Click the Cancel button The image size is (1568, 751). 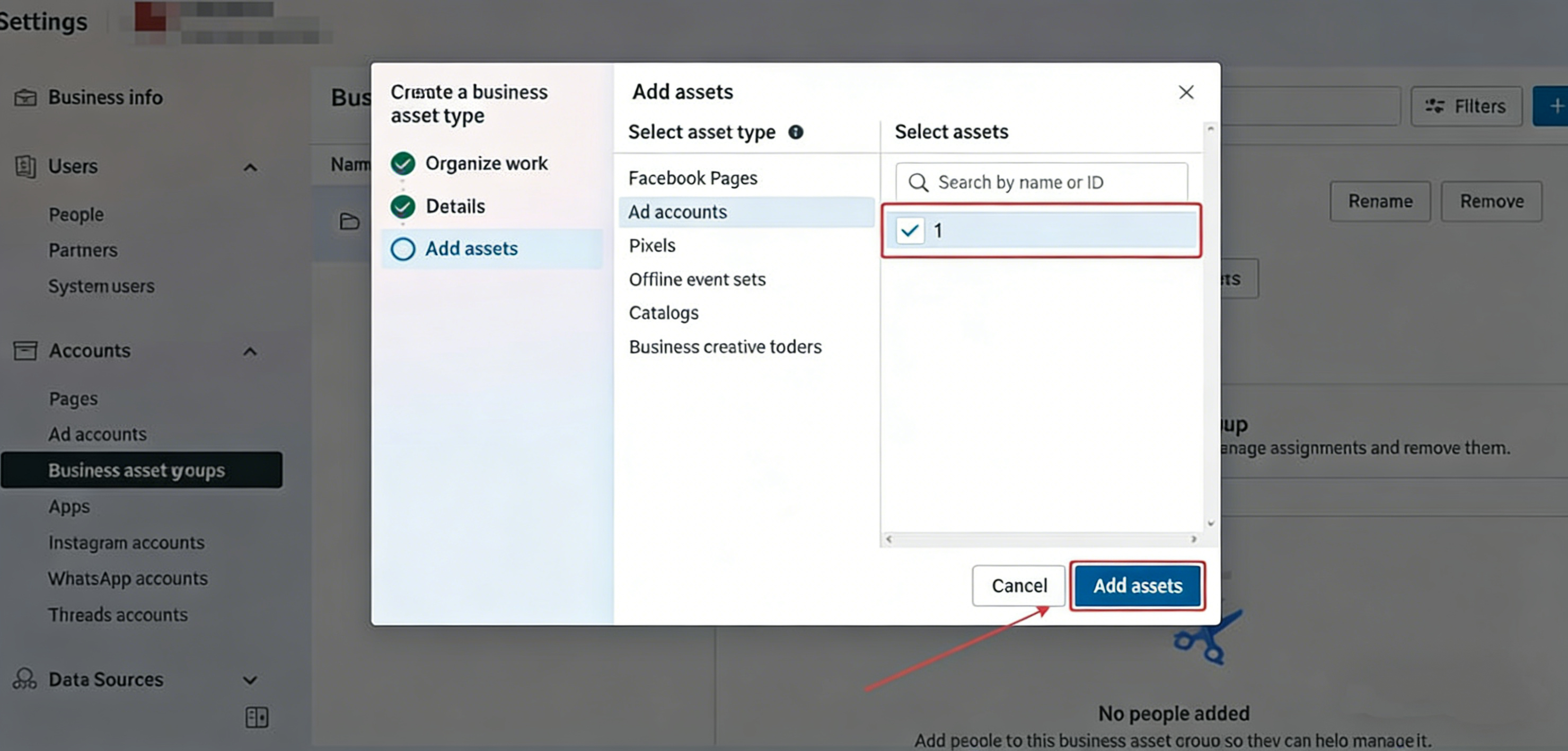(x=1019, y=586)
